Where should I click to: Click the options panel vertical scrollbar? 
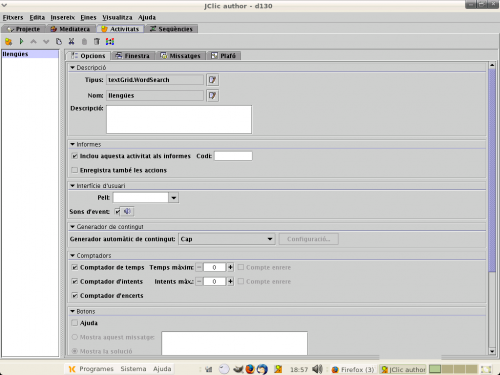click(492, 170)
